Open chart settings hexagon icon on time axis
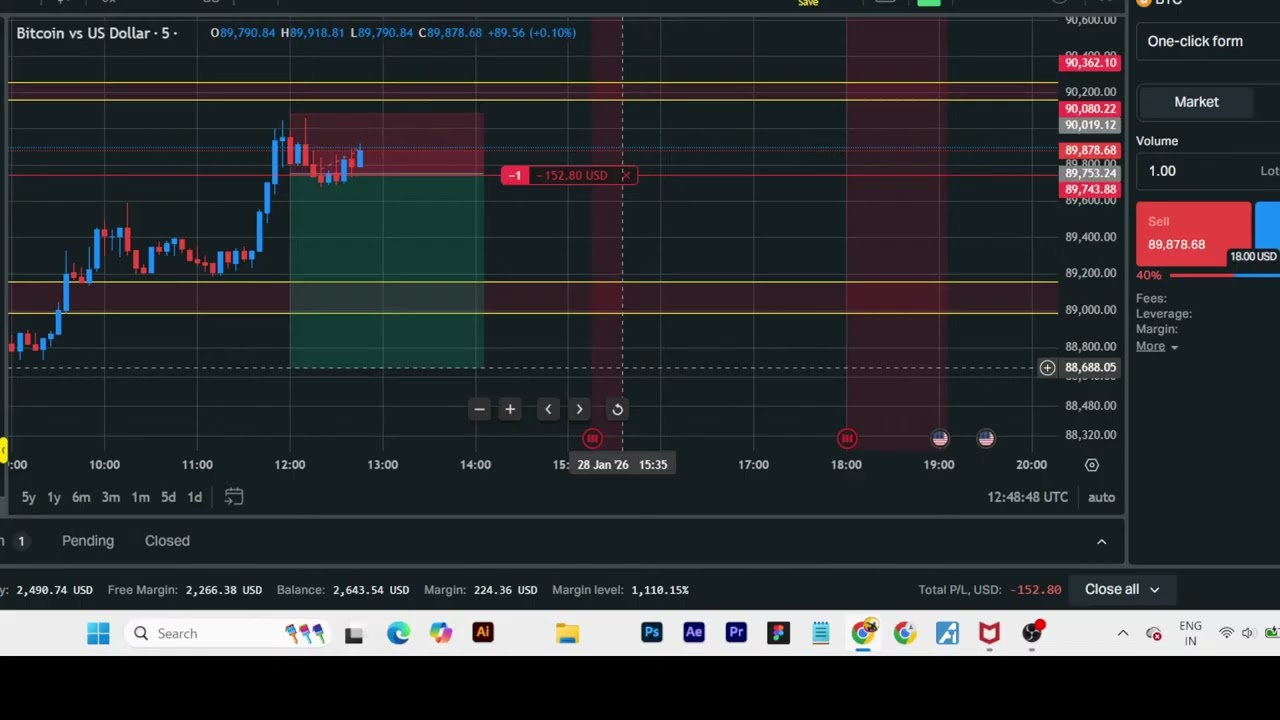This screenshot has height=720, width=1280. coord(1092,465)
